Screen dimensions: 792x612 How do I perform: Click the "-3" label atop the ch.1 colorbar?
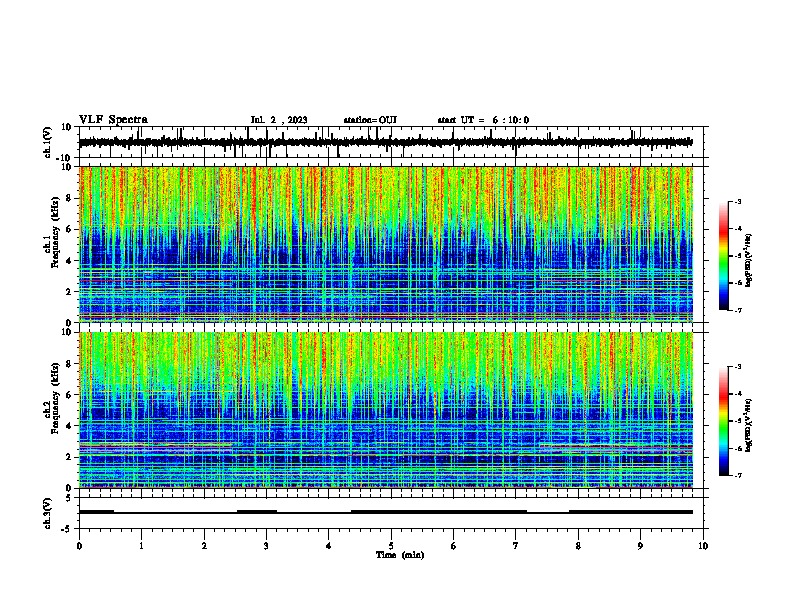[x=738, y=201]
